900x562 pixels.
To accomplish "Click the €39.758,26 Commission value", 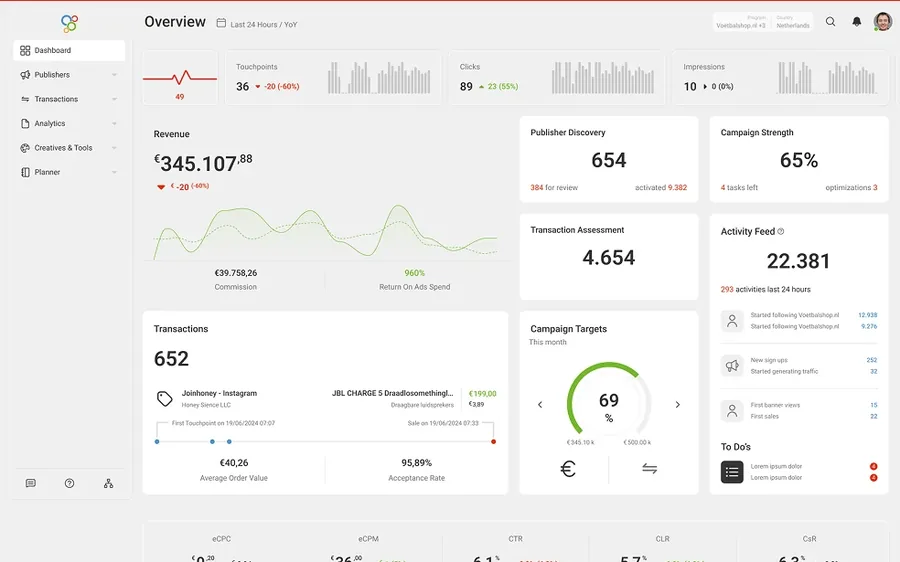I will click(x=235, y=273).
